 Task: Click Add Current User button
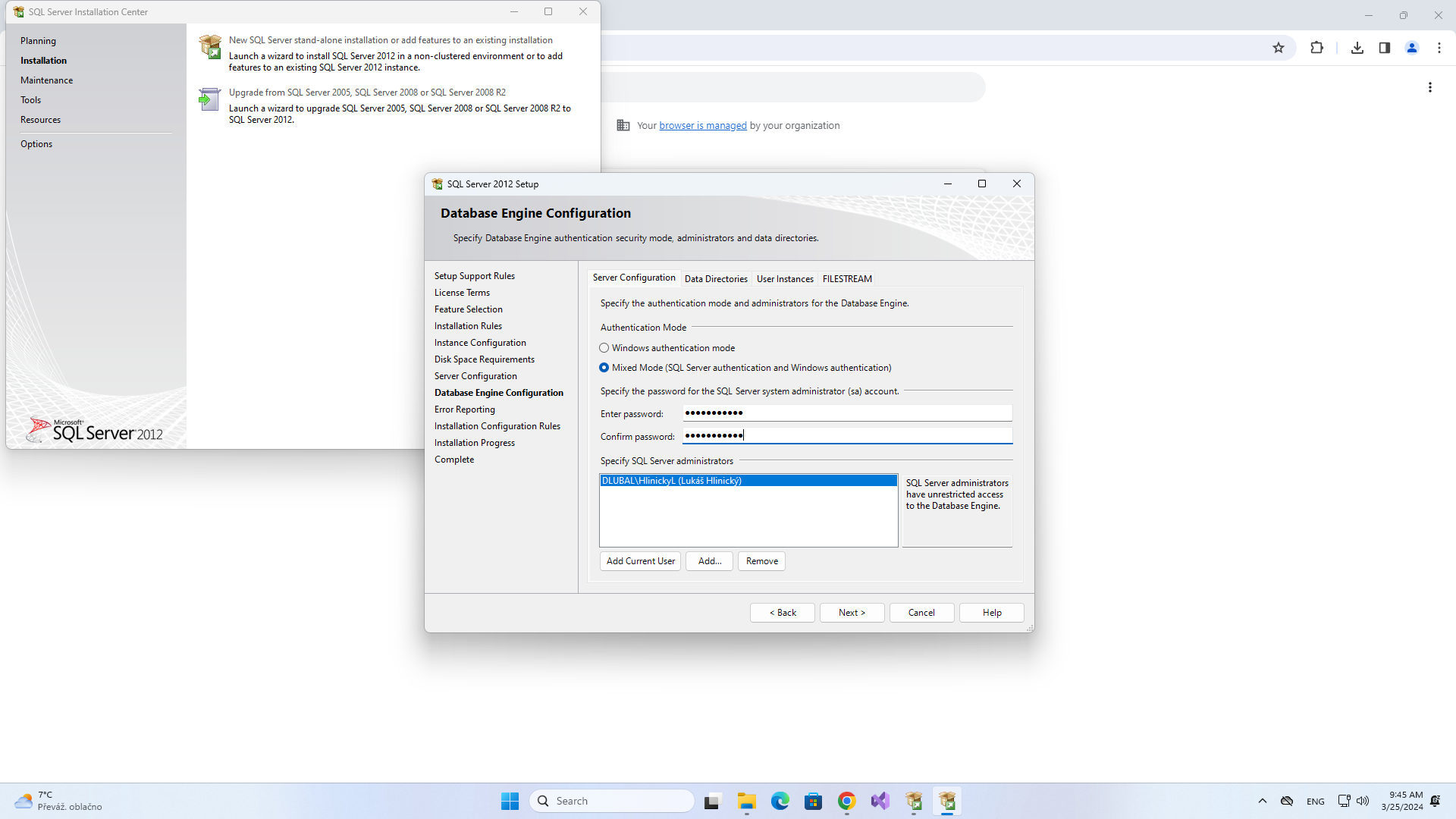point(640,561)
